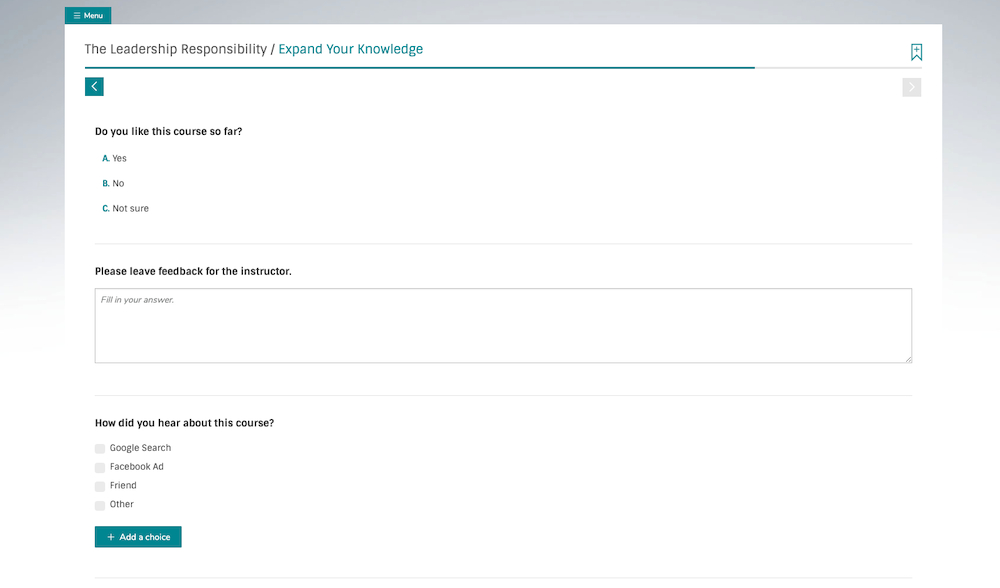Viewport: 1000px width, 588px height.
Task: Check the Other checkbox
Action: (x=100, y=504)
